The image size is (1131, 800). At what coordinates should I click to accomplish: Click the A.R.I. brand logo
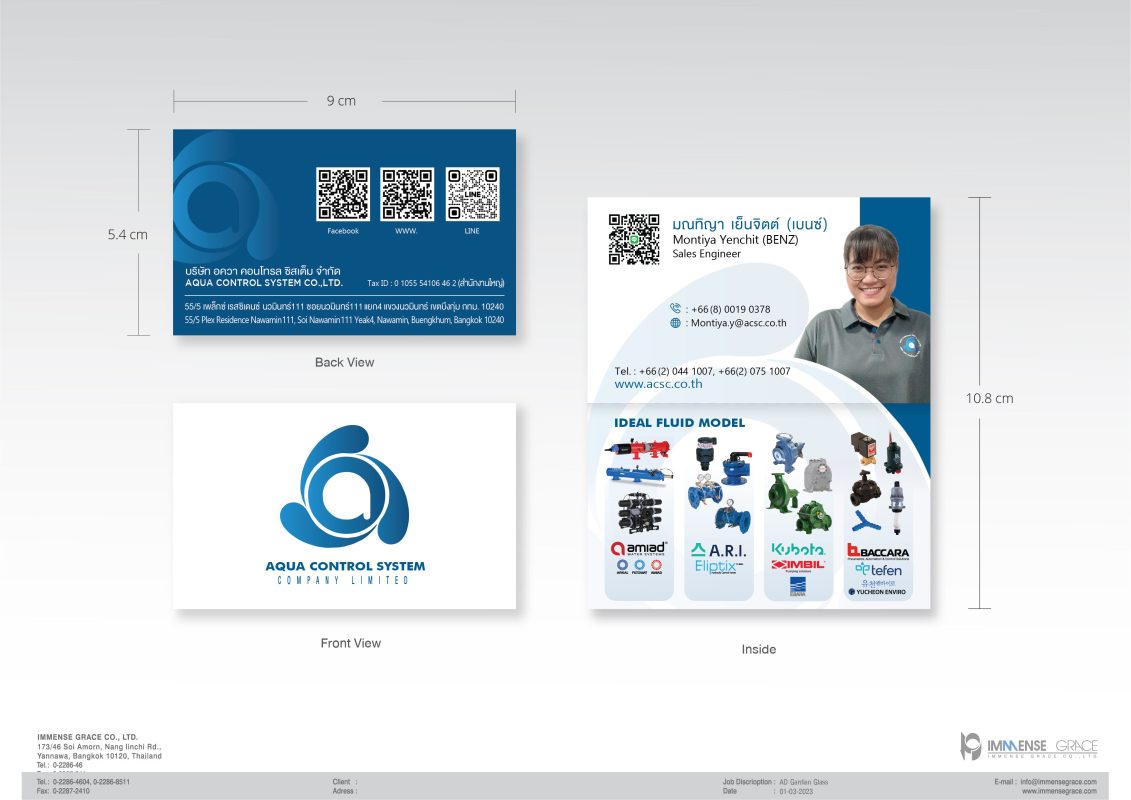coord(718,550)
